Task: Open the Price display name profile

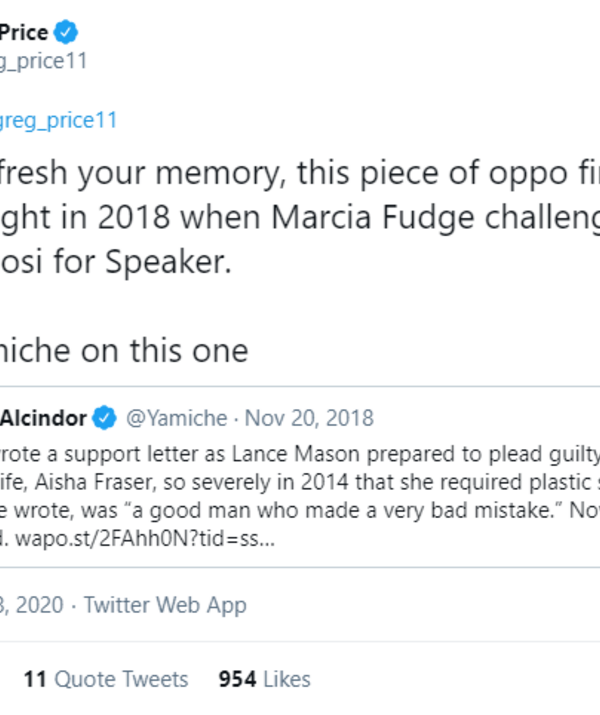Action: pyautogui.click(x=24, y=33)
